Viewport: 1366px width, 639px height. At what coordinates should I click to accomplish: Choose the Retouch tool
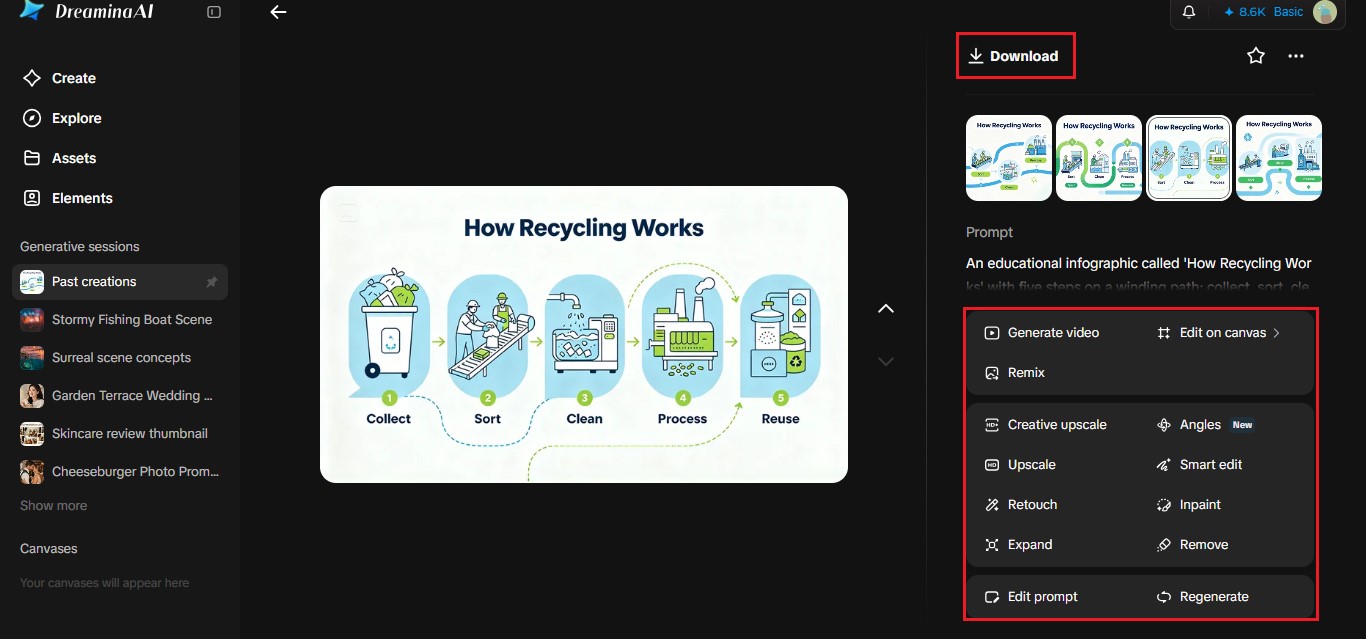pyautogui.click(x=1021, y=505)
